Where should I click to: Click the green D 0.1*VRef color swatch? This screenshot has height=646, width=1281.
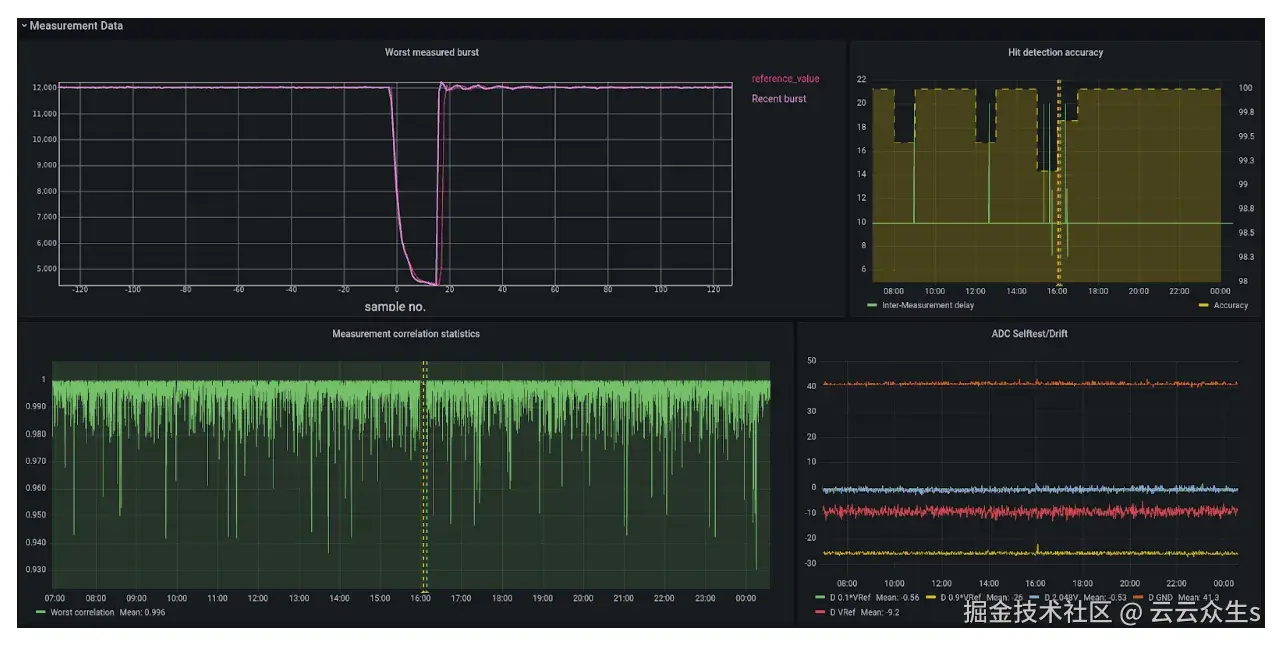pyautogui.click(x=820, y=598)
